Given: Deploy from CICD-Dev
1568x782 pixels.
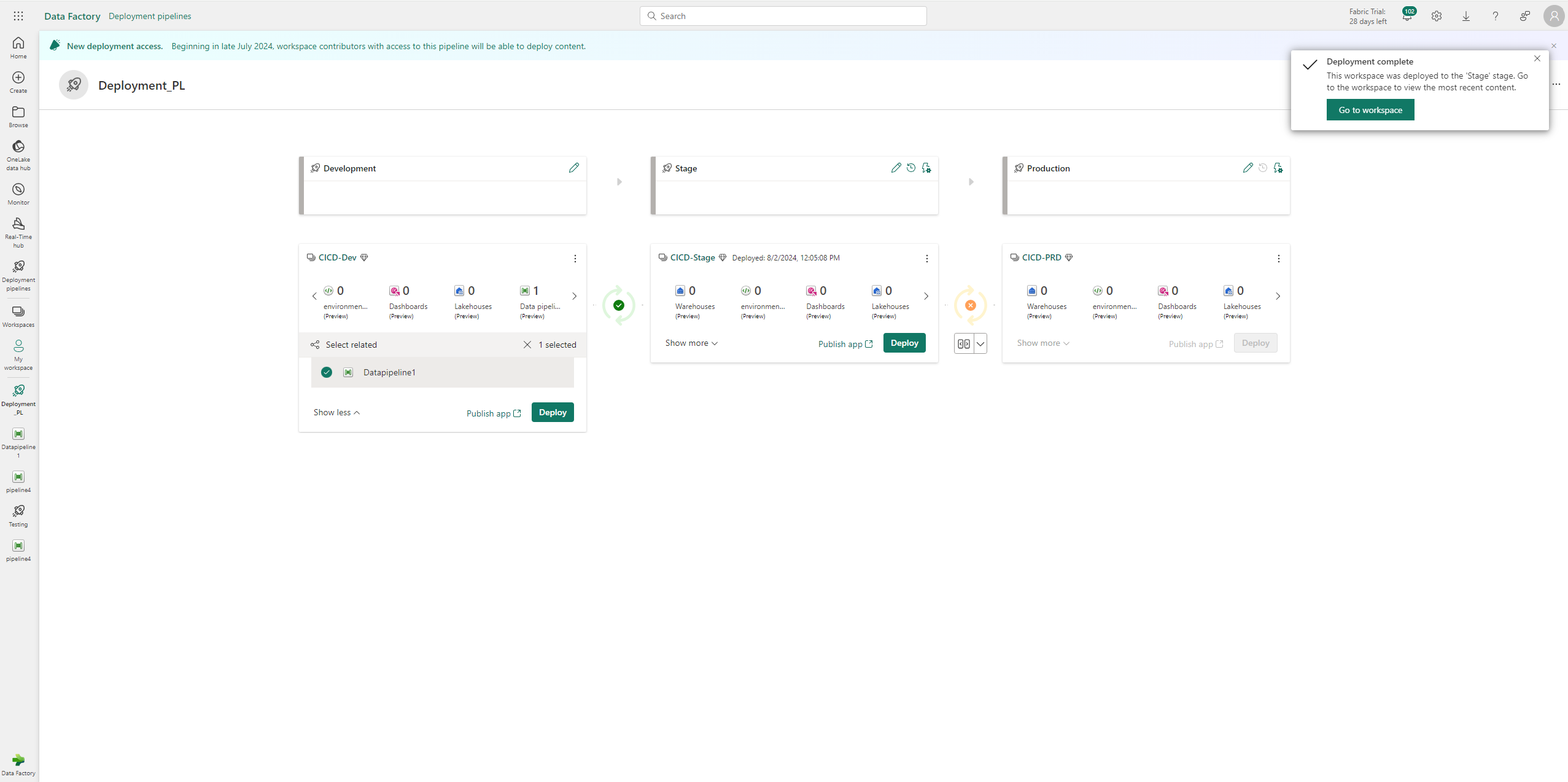Looking at the screenshot, I should 553,412.
